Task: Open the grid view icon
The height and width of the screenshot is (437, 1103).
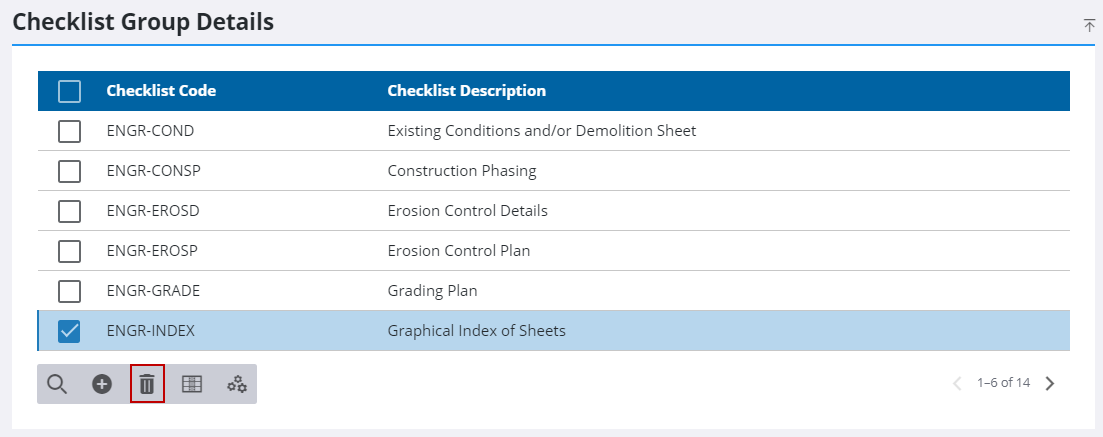Action: point(192,384)
